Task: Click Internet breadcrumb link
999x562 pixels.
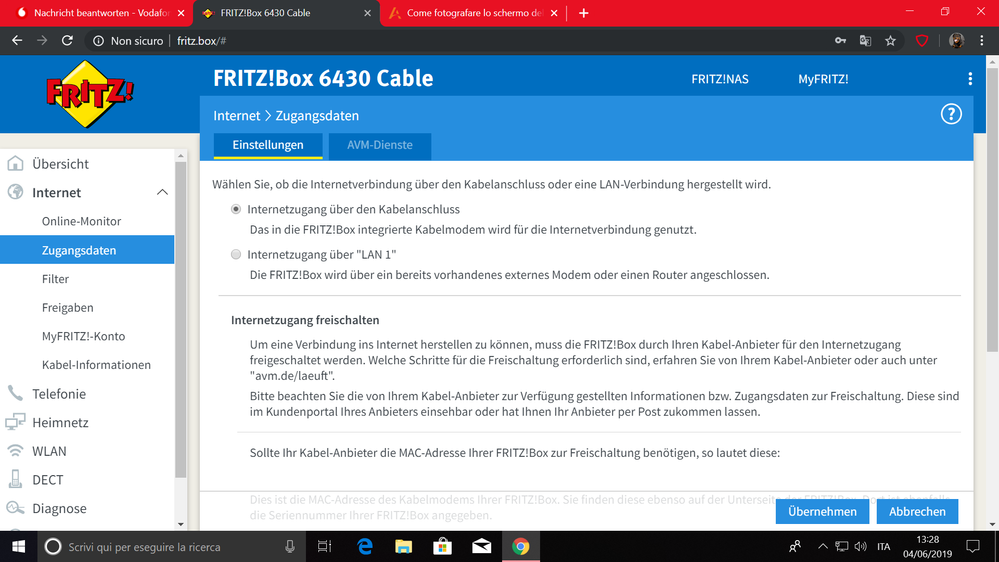Action: tap(236, 115)
